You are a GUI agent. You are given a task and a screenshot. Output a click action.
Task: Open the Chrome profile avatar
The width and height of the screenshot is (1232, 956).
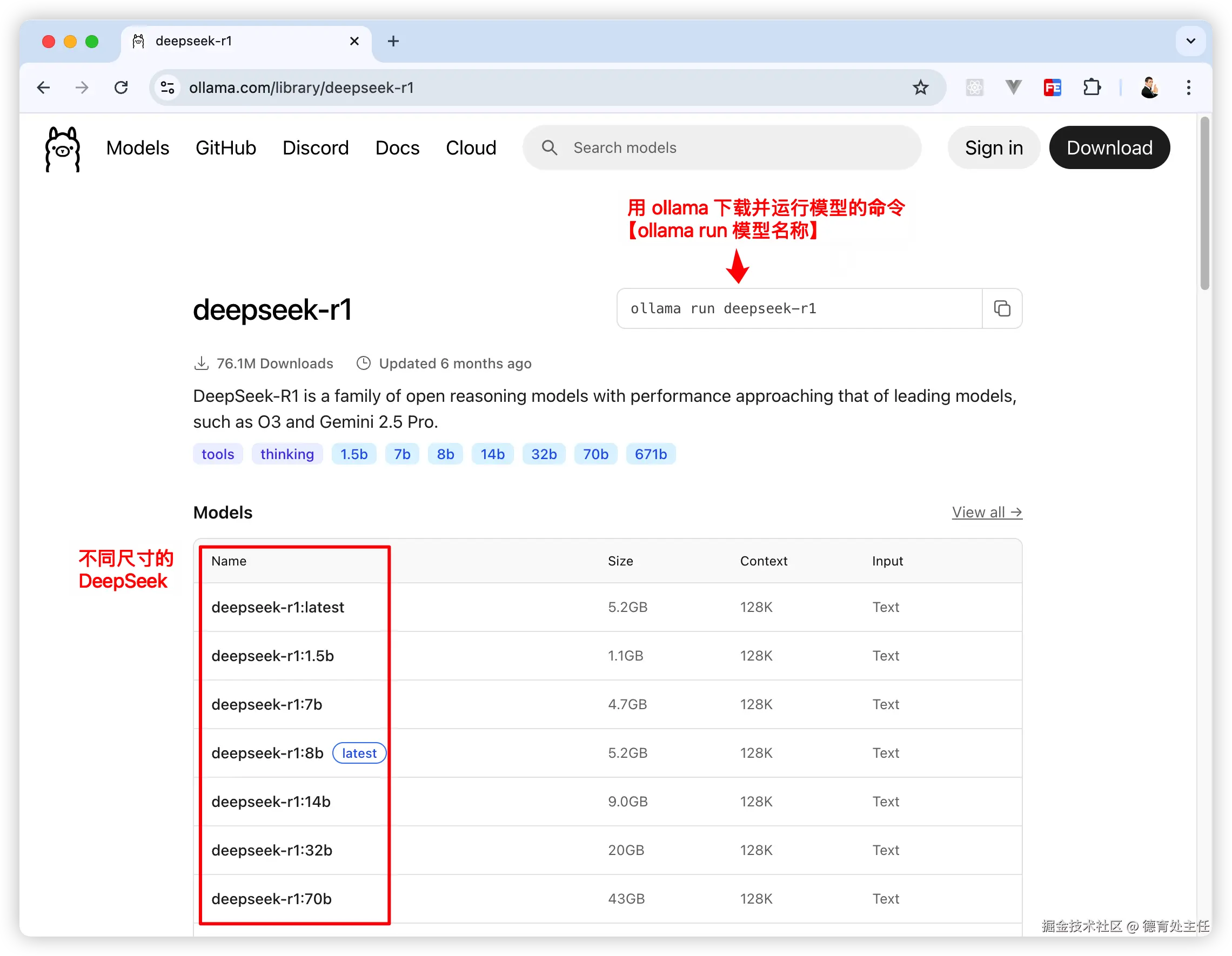[x=1149, y=87]
